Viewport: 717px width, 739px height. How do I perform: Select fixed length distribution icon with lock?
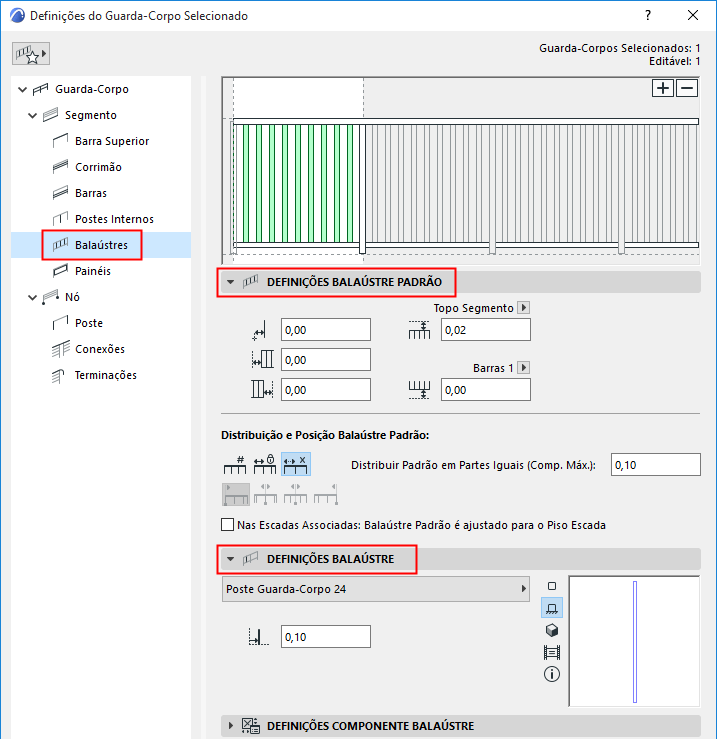click(x=265, y=465)
